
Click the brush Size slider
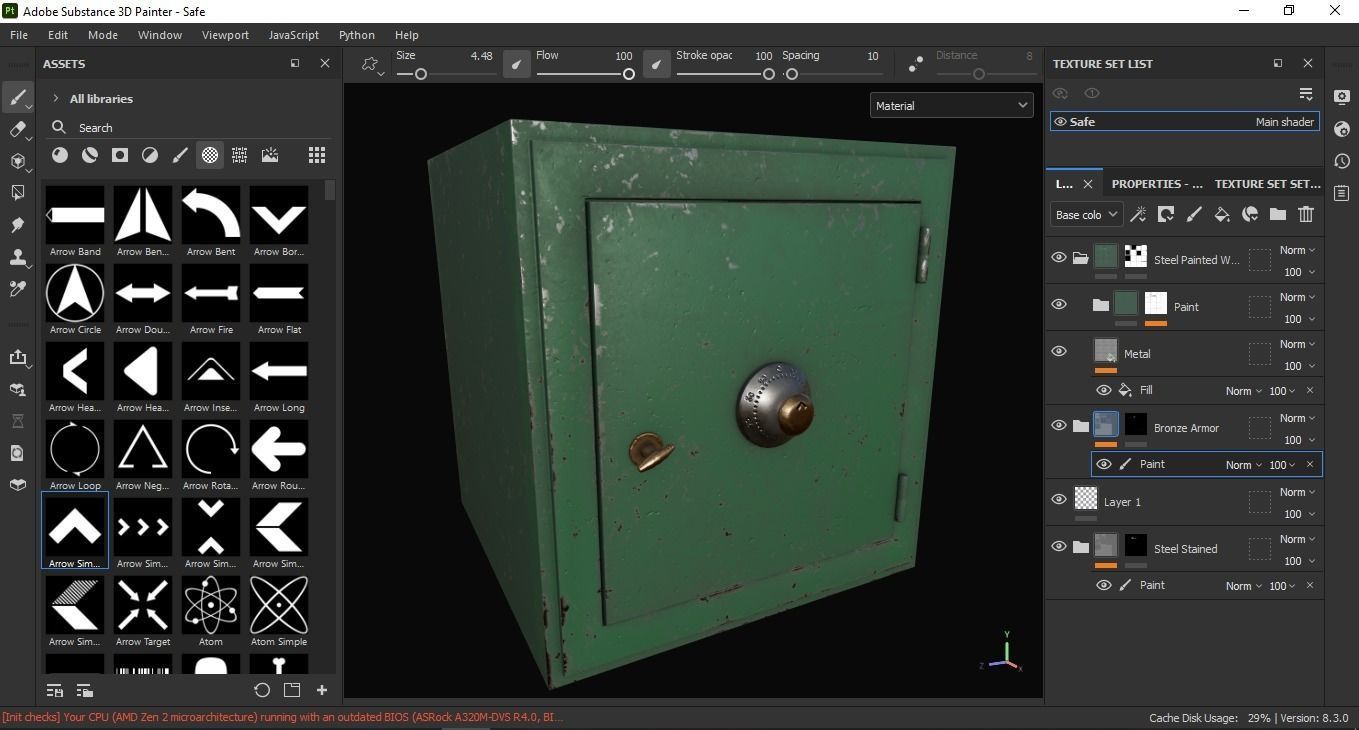(445, 74)
